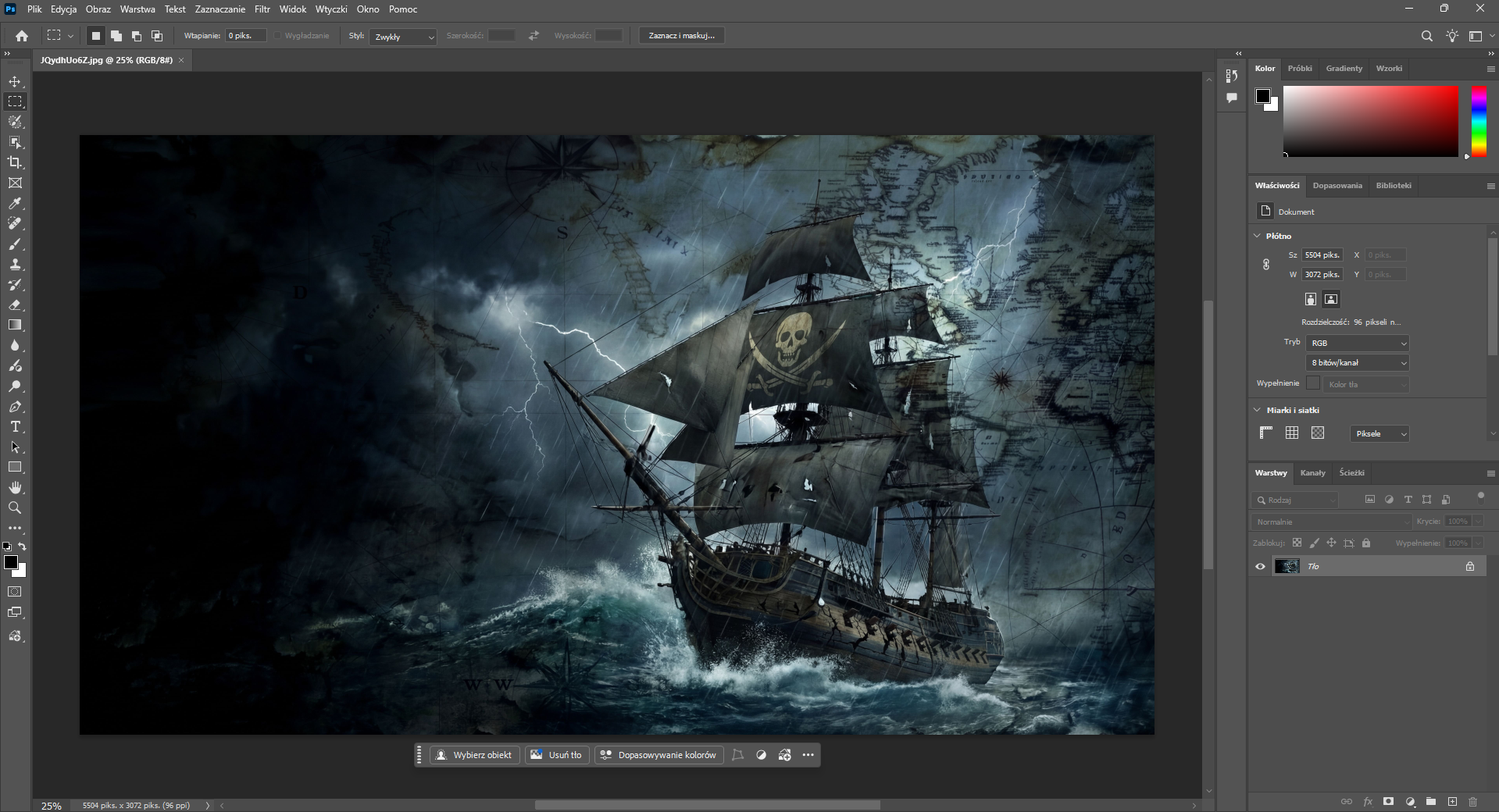Open the Zaznaczanie menu
Viewport: 1499px width, 812px height.
(220, 9)
